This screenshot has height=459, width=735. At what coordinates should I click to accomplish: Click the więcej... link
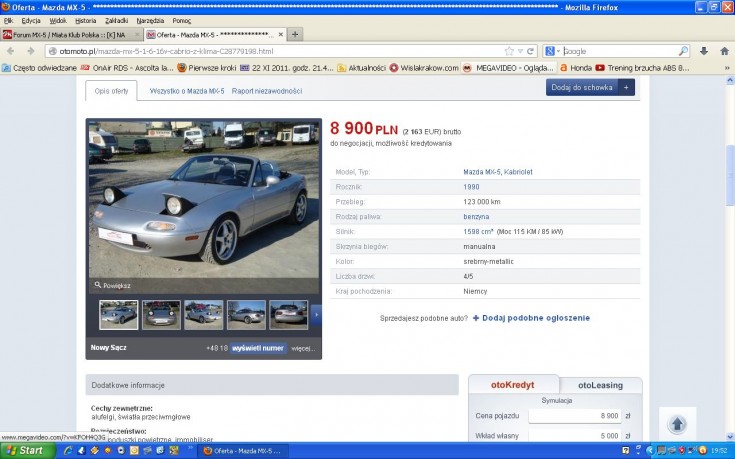(x=303, y=348)
